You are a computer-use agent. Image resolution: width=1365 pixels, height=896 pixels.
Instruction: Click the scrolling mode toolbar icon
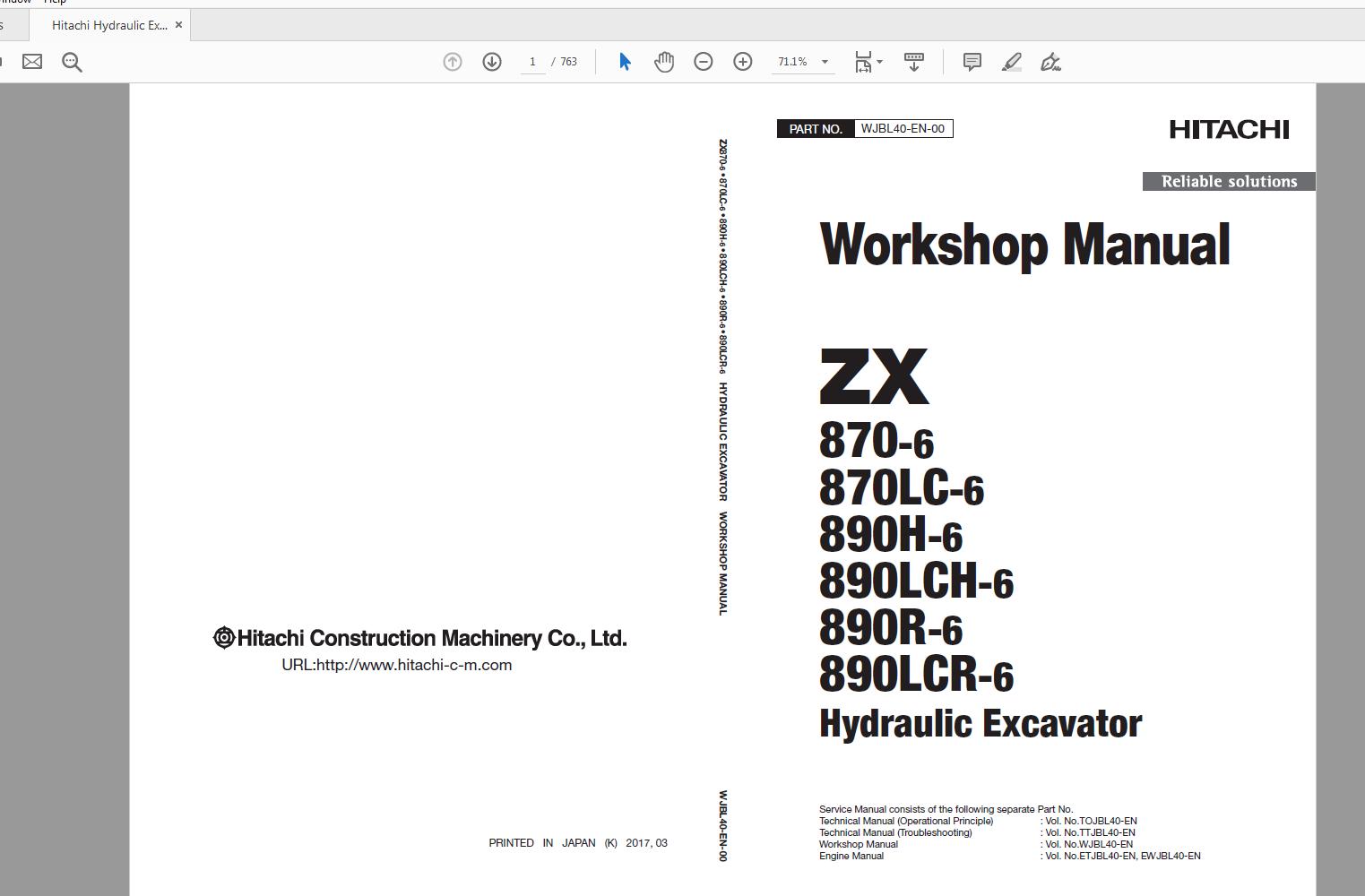(x=914, y=62)
